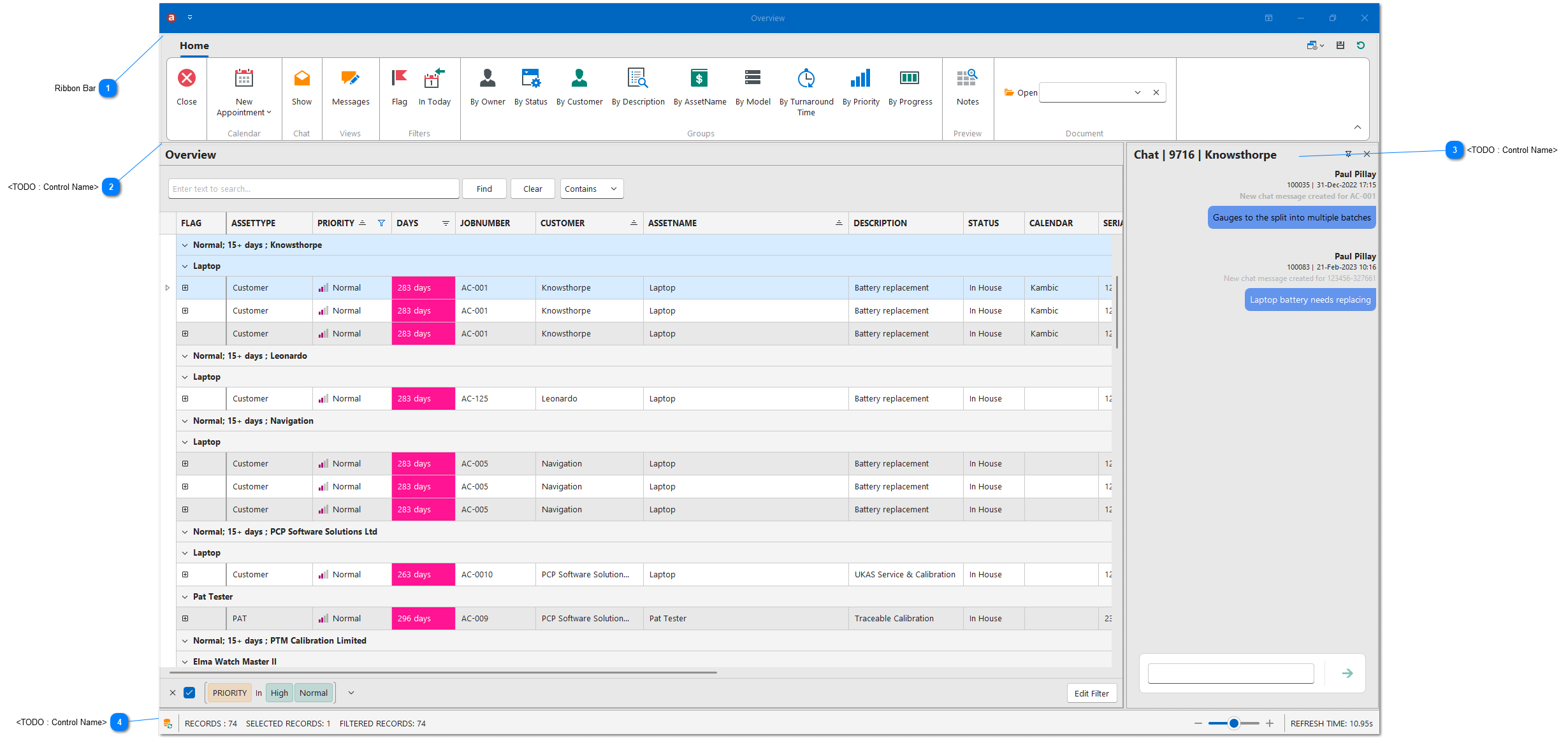Viewport: 1568px width, 743px height.
Task: Group records By Description
Action: click(638, 87)
